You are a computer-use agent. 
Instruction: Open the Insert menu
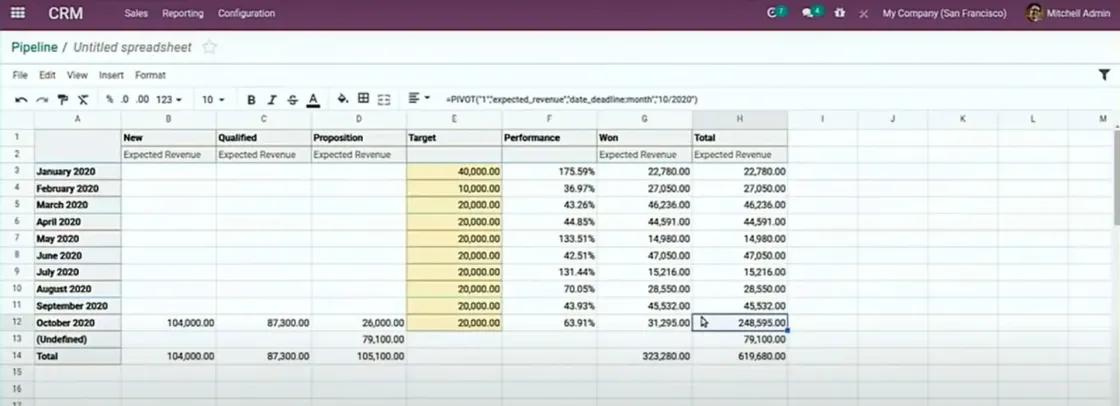111,75
